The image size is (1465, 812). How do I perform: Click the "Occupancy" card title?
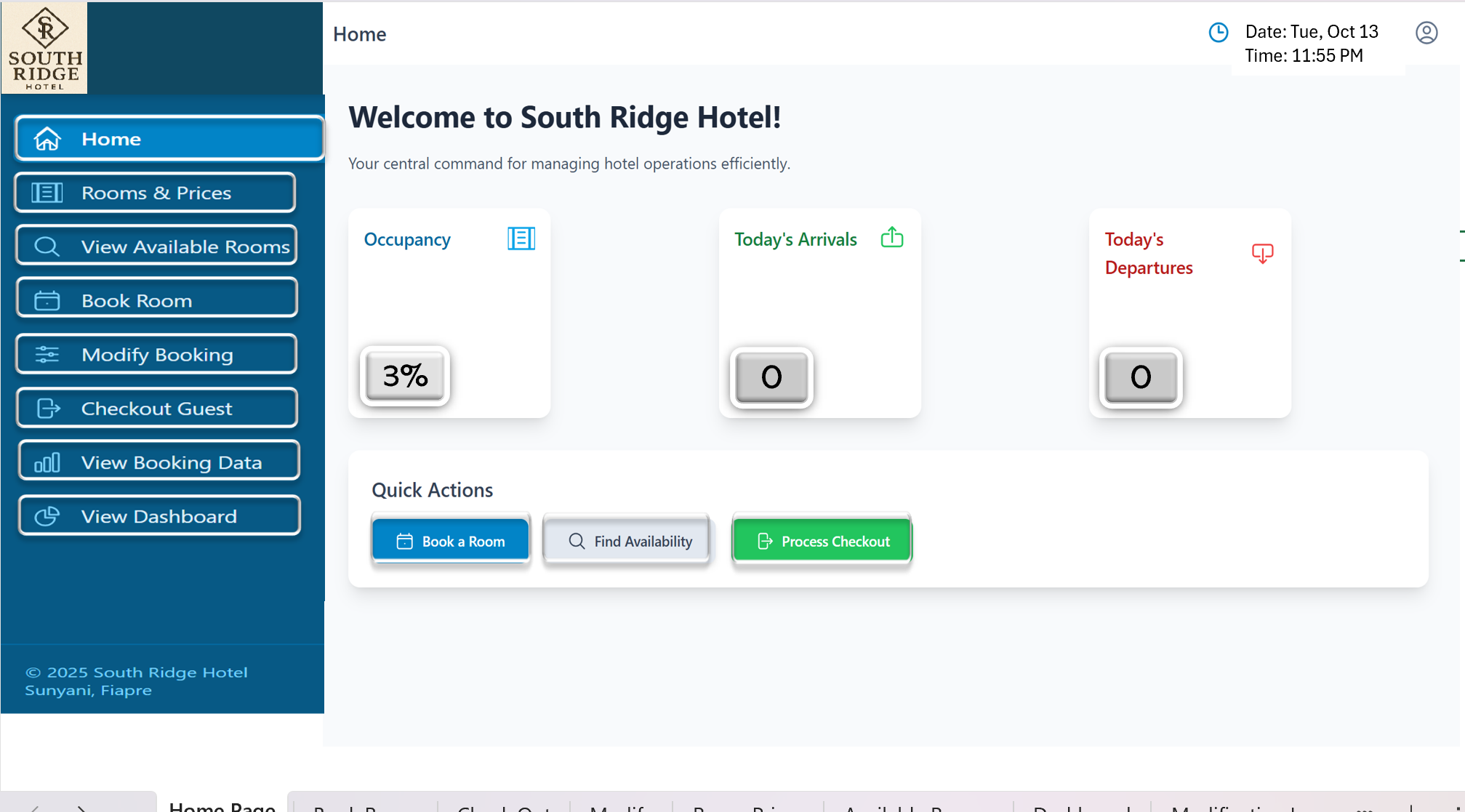(x=407, y=239)
